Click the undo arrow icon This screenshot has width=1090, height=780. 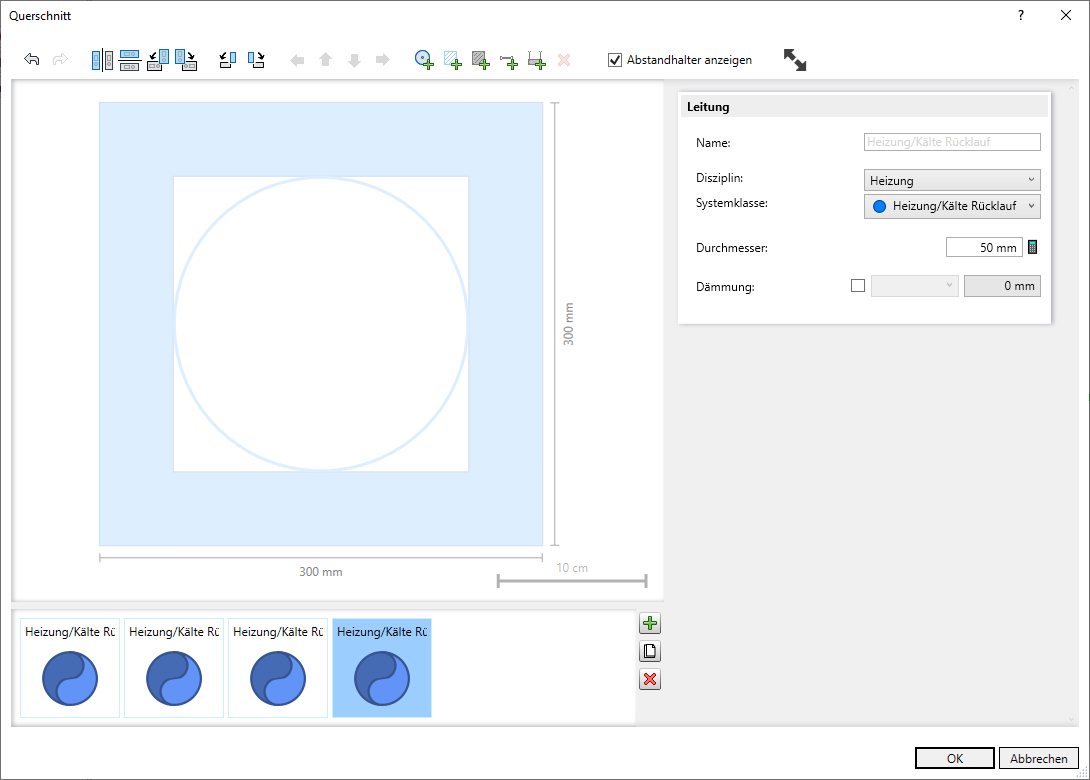[31, 60]
